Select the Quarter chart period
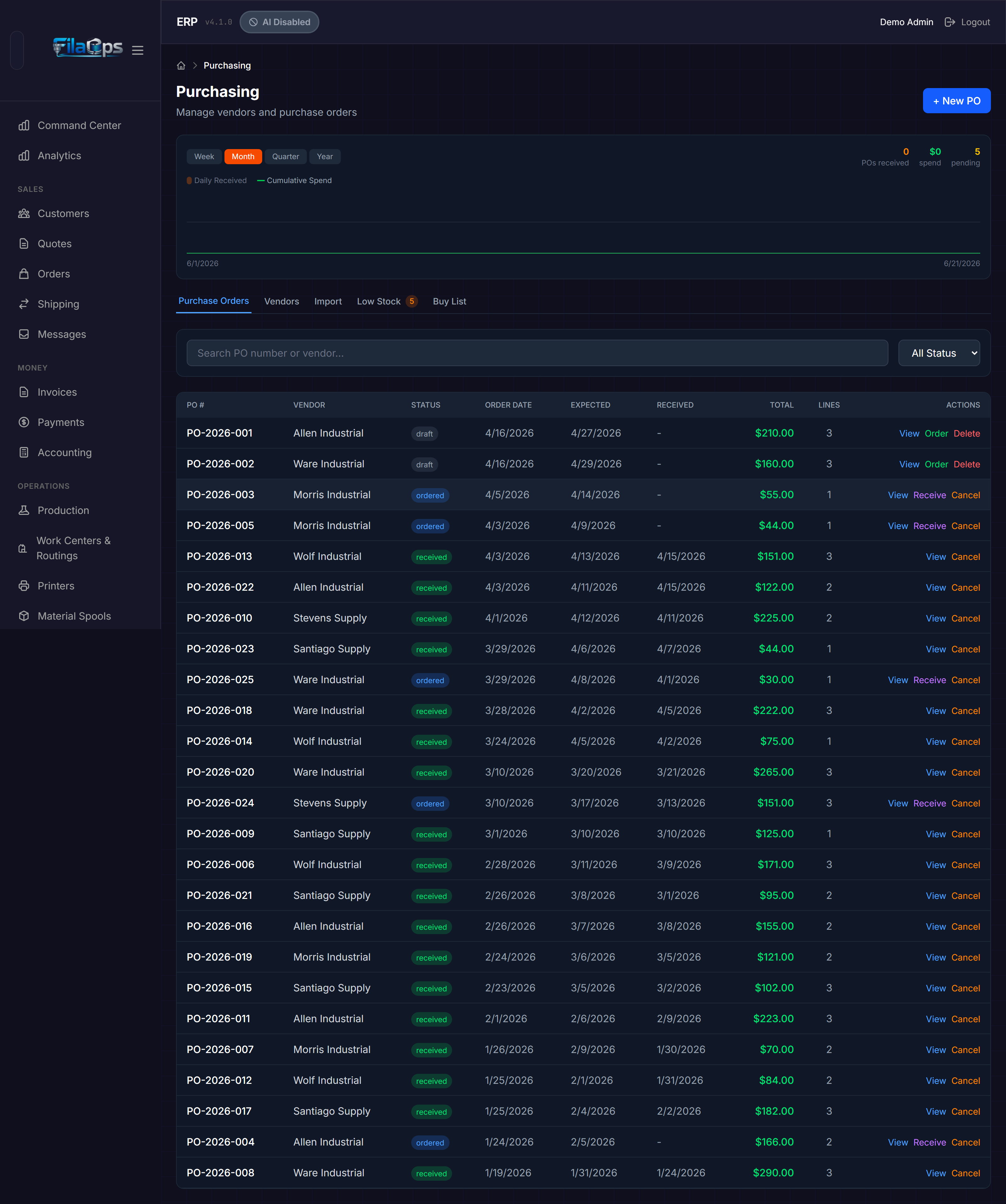The image size is (1006, 1204). 285,157
